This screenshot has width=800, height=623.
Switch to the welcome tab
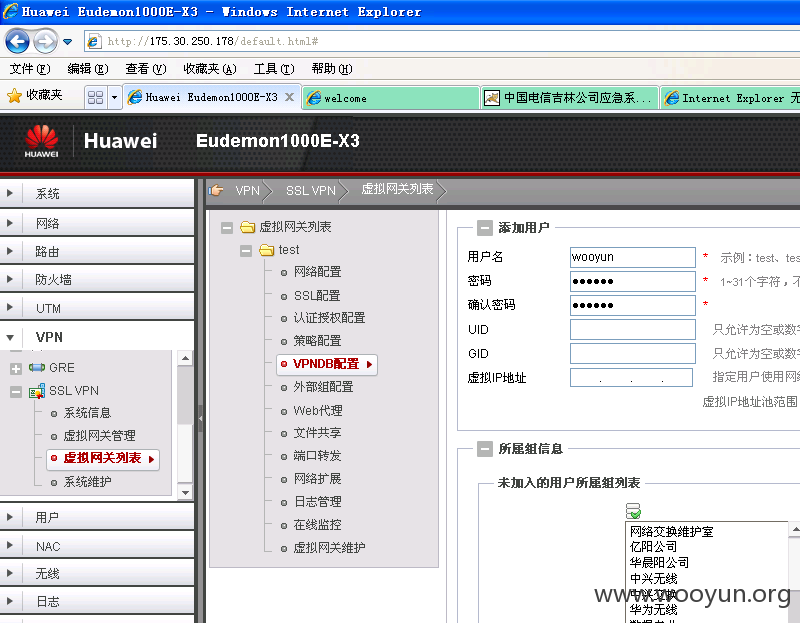(391, 98)
